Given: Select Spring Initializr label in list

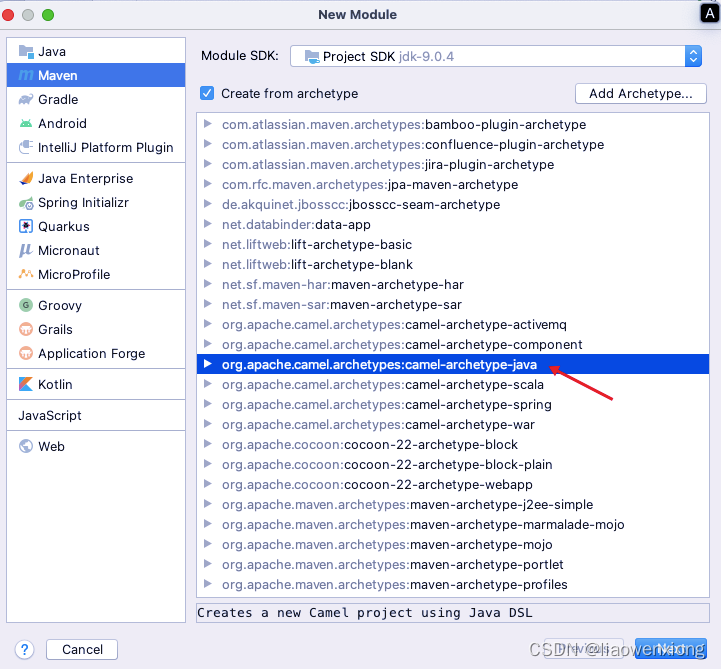Looking at the screenshot, I should click(83, 202).
